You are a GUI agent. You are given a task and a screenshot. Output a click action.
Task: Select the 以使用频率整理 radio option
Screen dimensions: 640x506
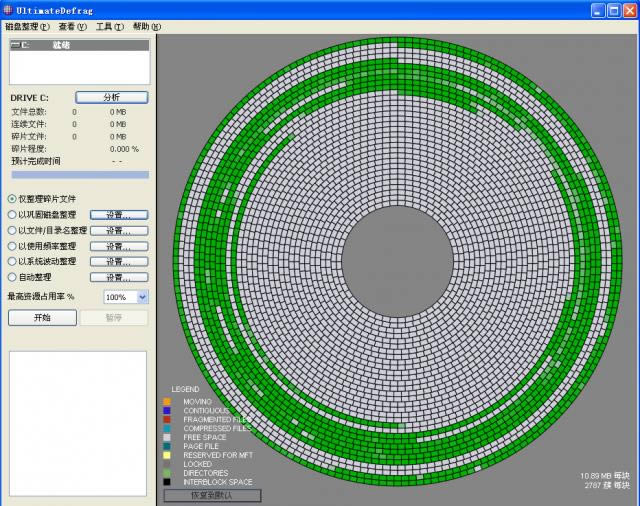[x=12, y=246]
